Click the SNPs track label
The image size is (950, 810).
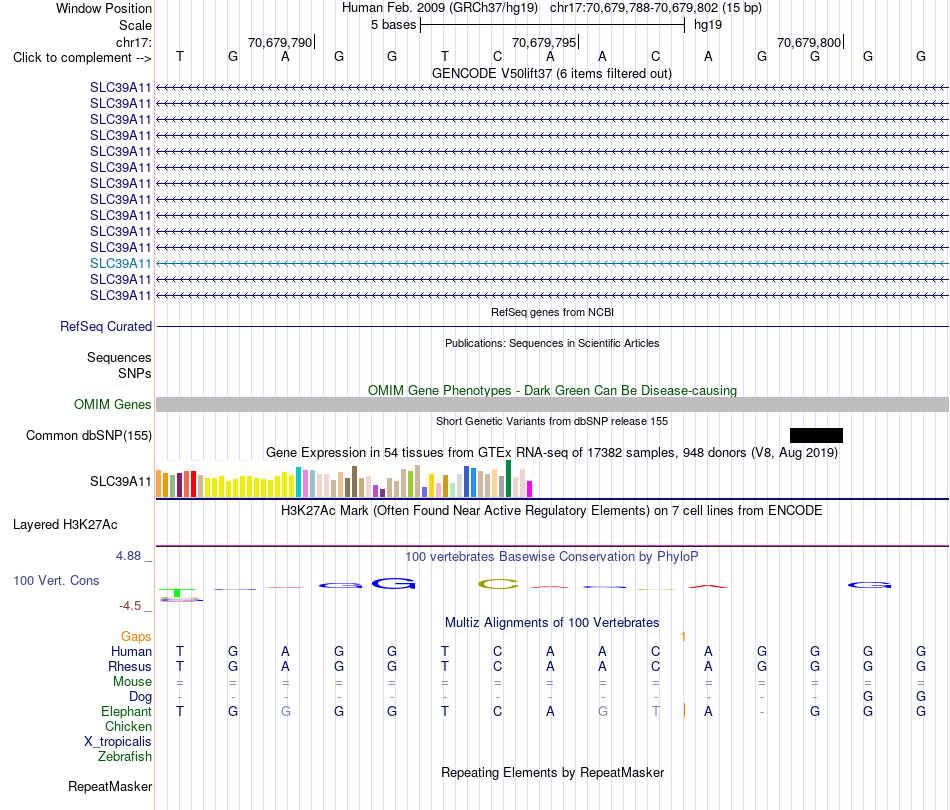tap(135, 373)
